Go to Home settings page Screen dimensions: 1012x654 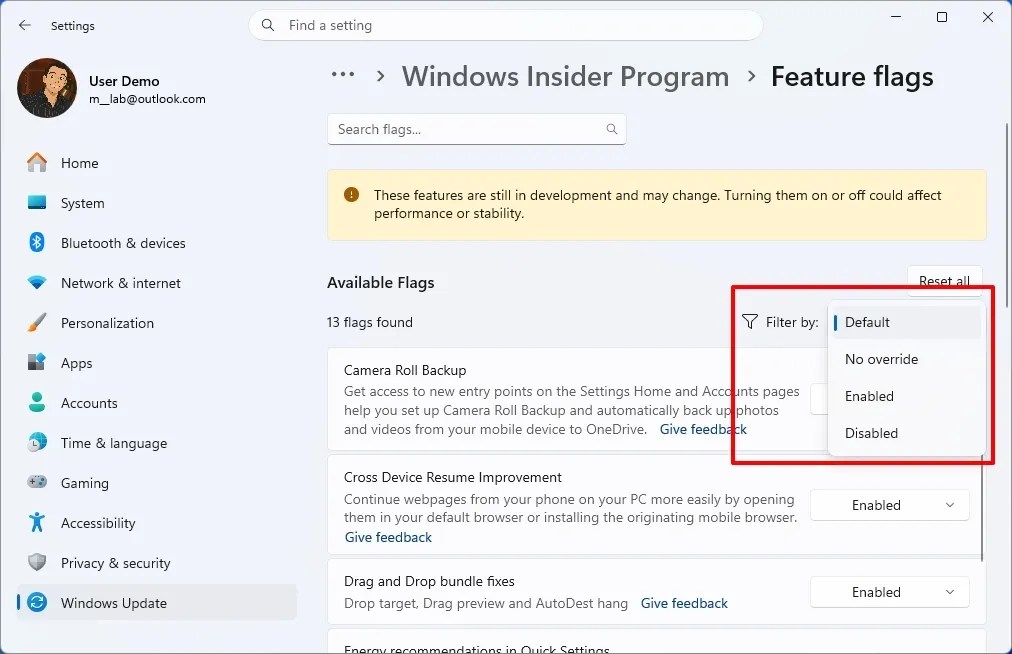[79, 163]
